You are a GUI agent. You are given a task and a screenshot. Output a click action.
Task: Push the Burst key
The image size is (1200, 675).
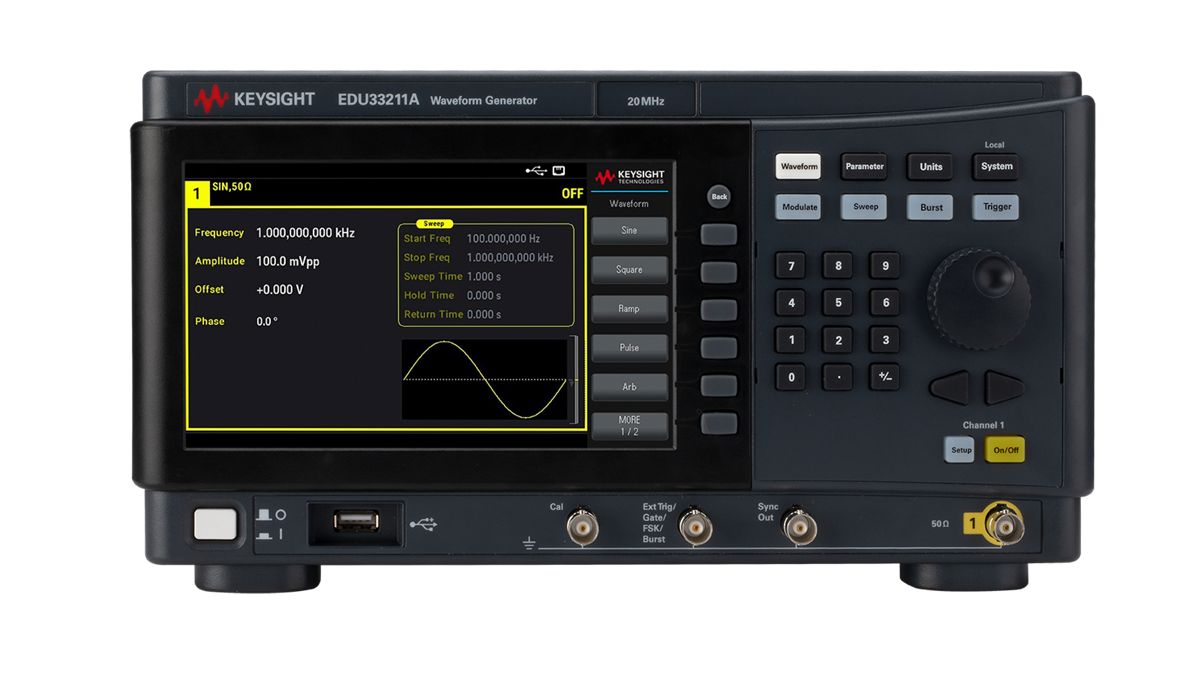click(931, 207)
